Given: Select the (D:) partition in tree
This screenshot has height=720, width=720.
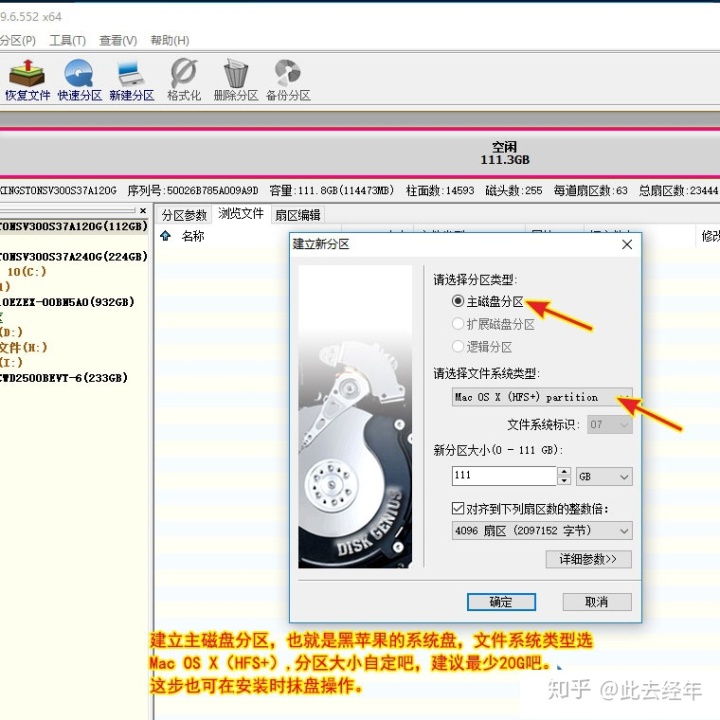Looking at the screenshot, I should (11, 332).
